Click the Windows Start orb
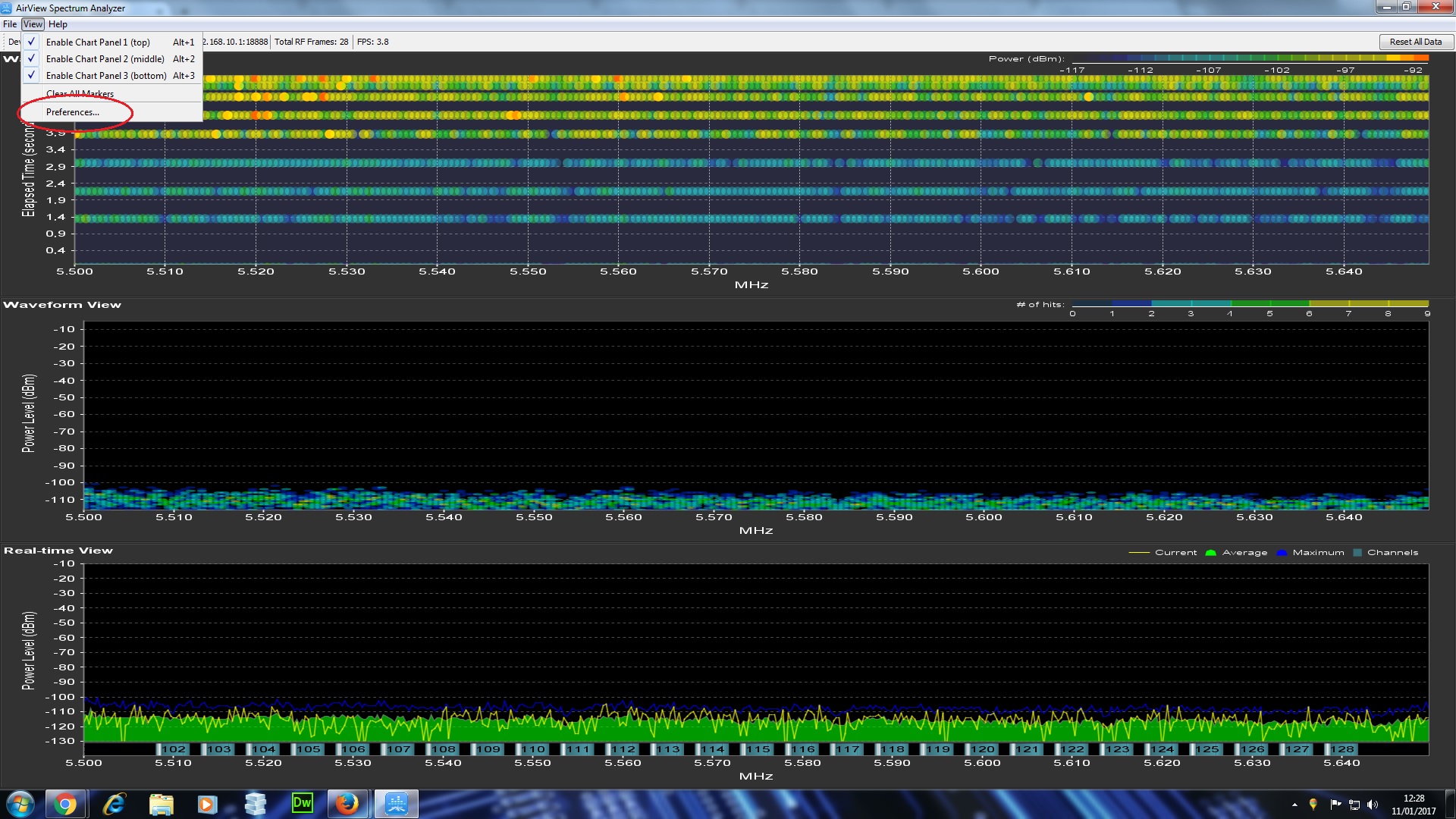Viewport: 1456px width, 819px height. (20, 804)
